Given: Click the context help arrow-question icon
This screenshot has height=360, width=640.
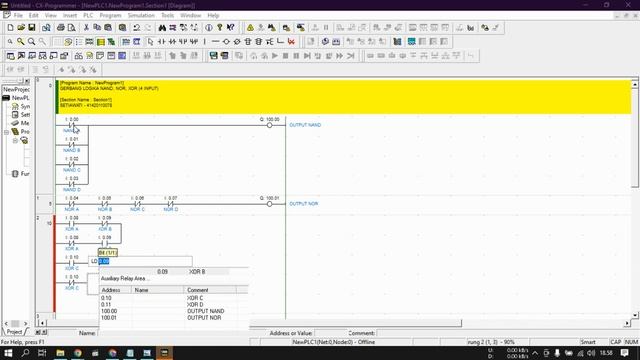Looking at the screenshot, I should click(x=231, y=28).
